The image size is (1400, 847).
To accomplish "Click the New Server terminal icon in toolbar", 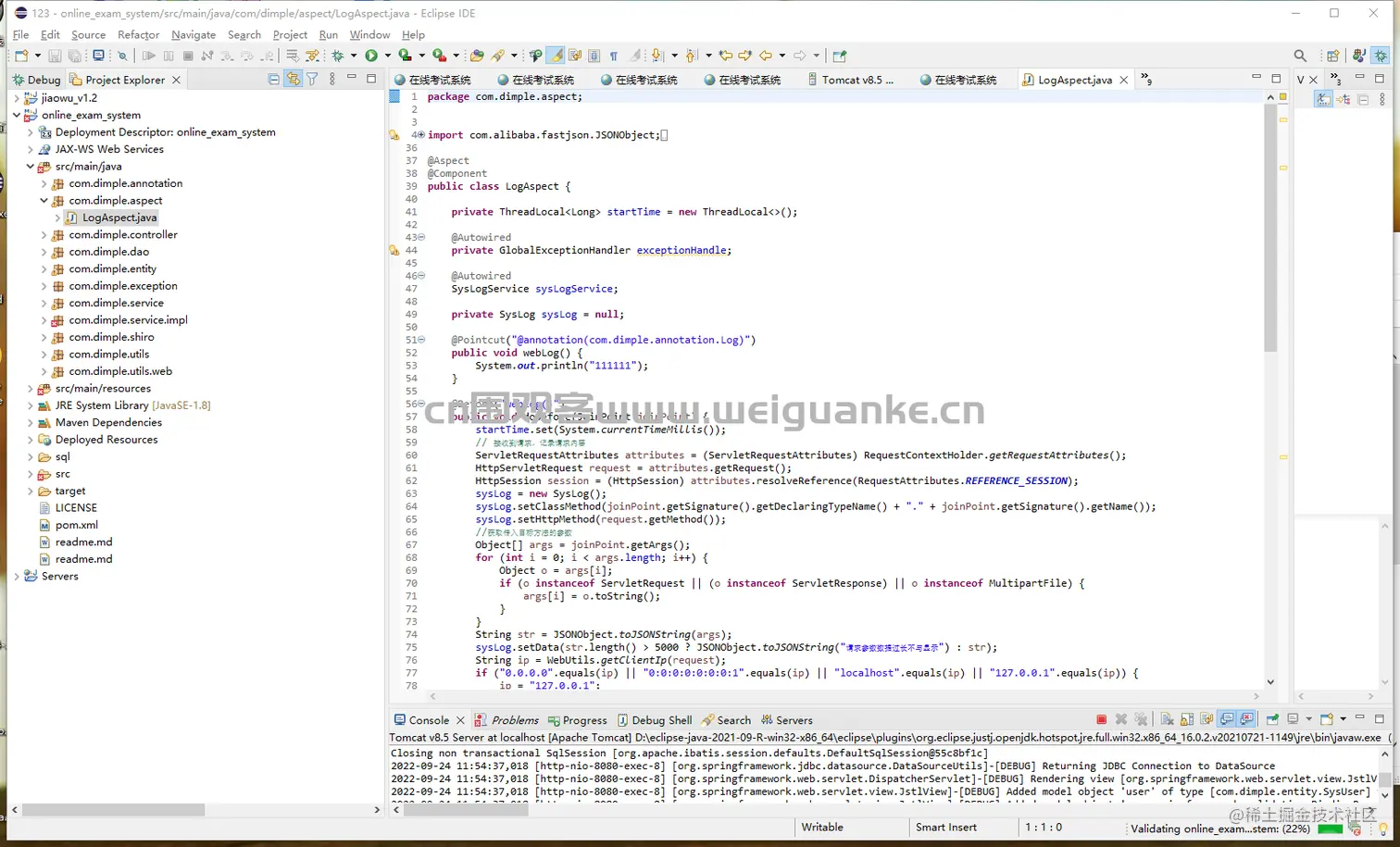I will [x=98, y=56].
